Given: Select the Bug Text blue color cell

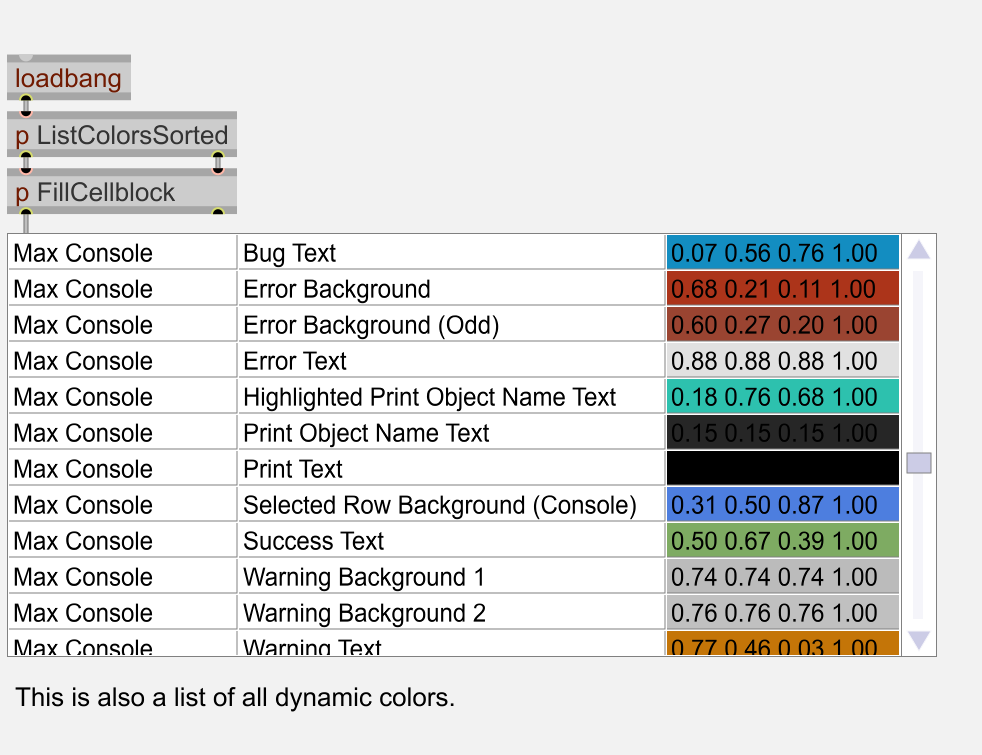Looking at the screenshot, I should coord(783,253).
